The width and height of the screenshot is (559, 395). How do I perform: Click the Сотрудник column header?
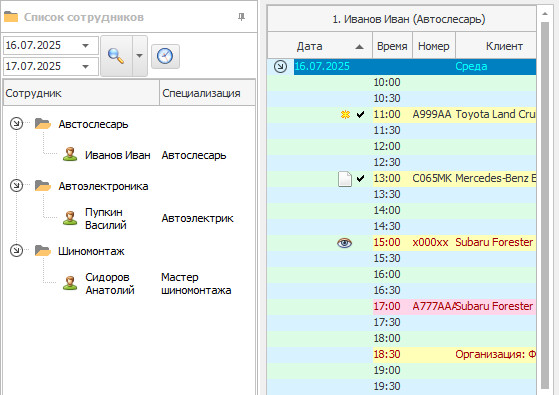click(x=81, y=93)
